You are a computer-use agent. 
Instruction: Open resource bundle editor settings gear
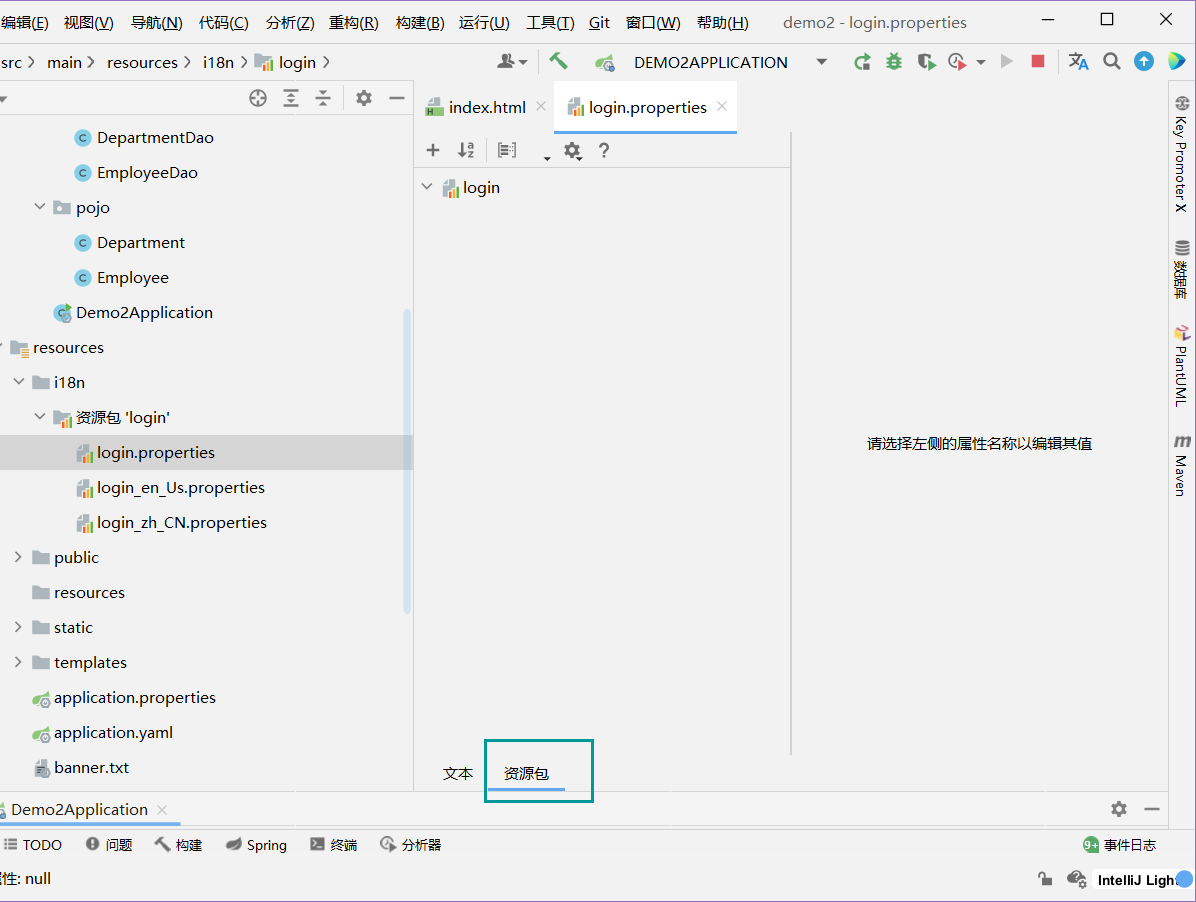point(573,151)
